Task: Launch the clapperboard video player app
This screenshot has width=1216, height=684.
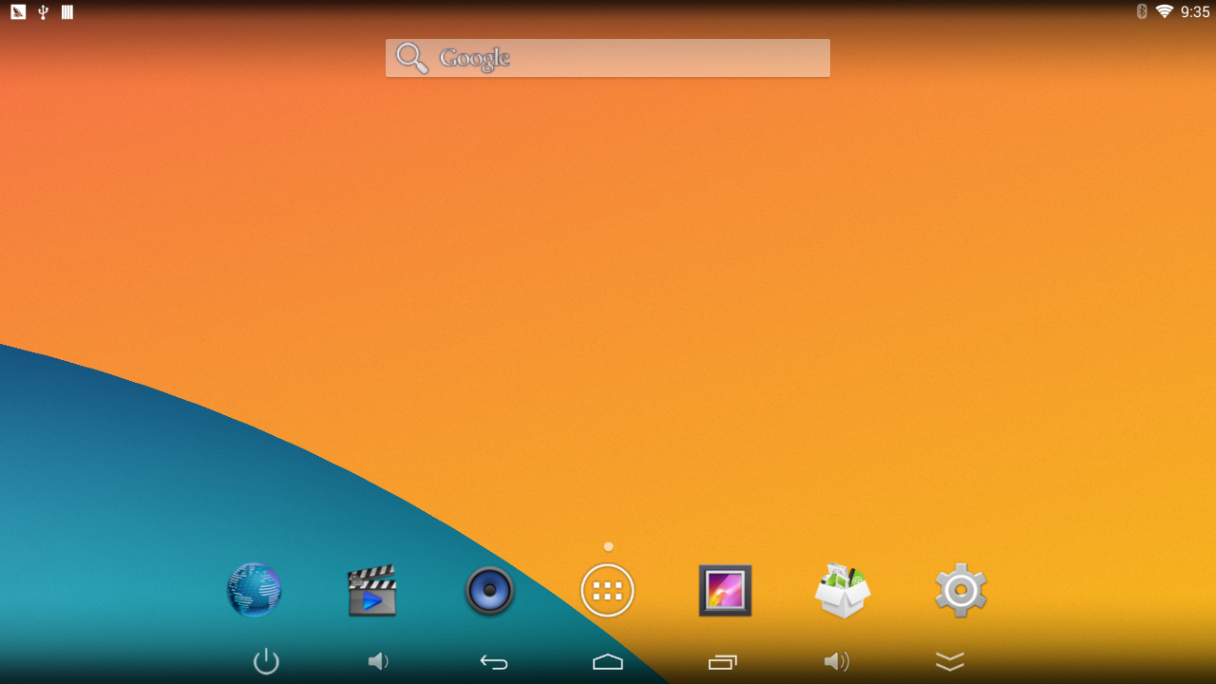Action: (372, 591)
